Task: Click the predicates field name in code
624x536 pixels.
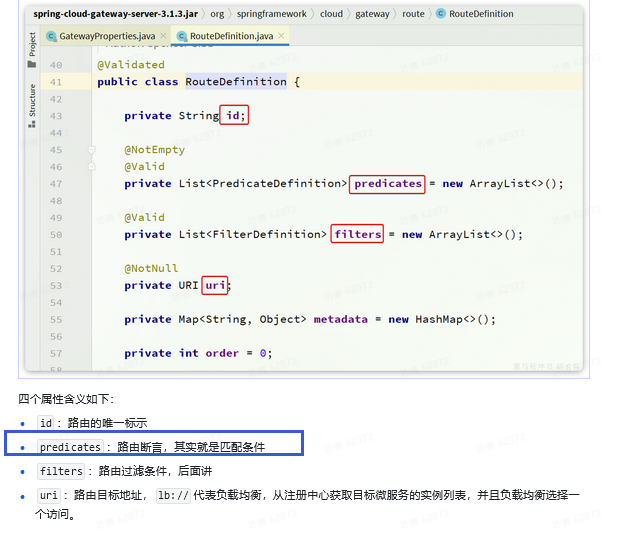Action: pos(388,183)
